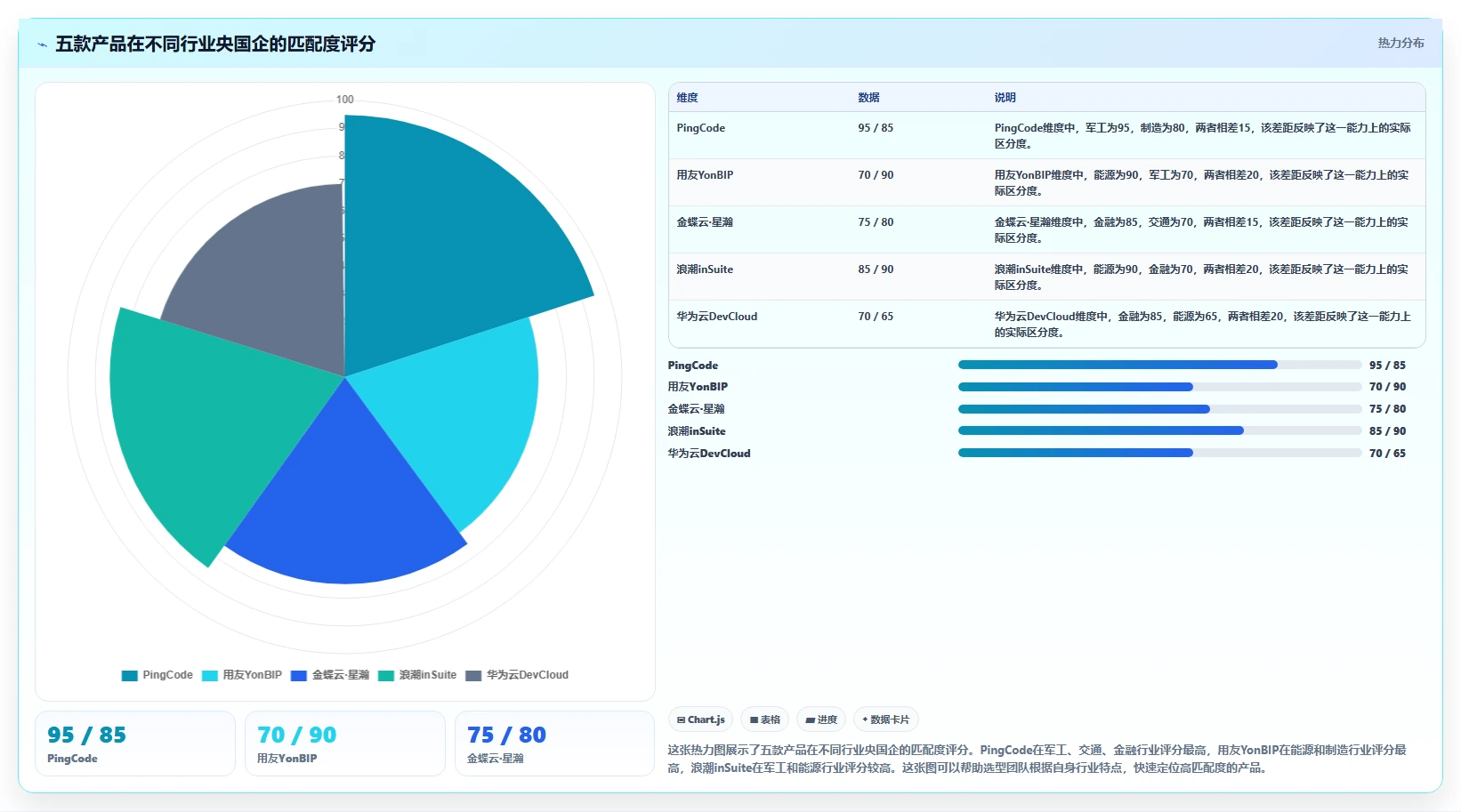Screen dimensions: 1461x812
Task: Click the Chart.js tag
Action: tap(700, 720)
